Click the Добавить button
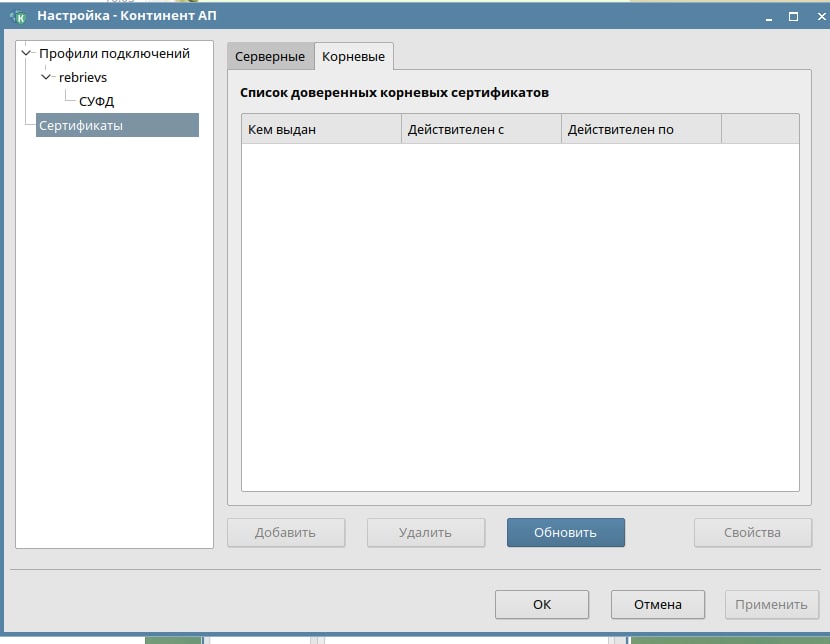Image resolution: width=830 pixels, height=644 pixels. (x=286, y=532)
